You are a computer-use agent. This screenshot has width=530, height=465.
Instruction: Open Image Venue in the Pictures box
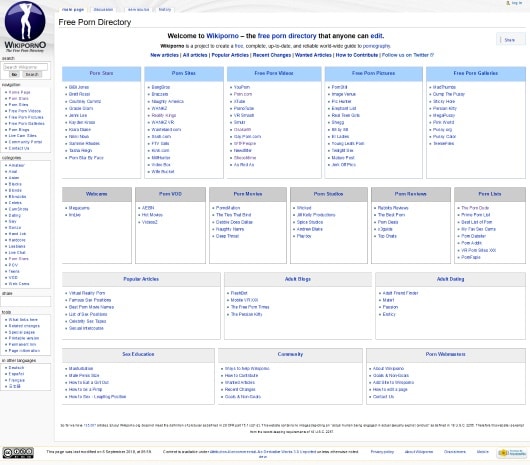(x=343, y=94)
